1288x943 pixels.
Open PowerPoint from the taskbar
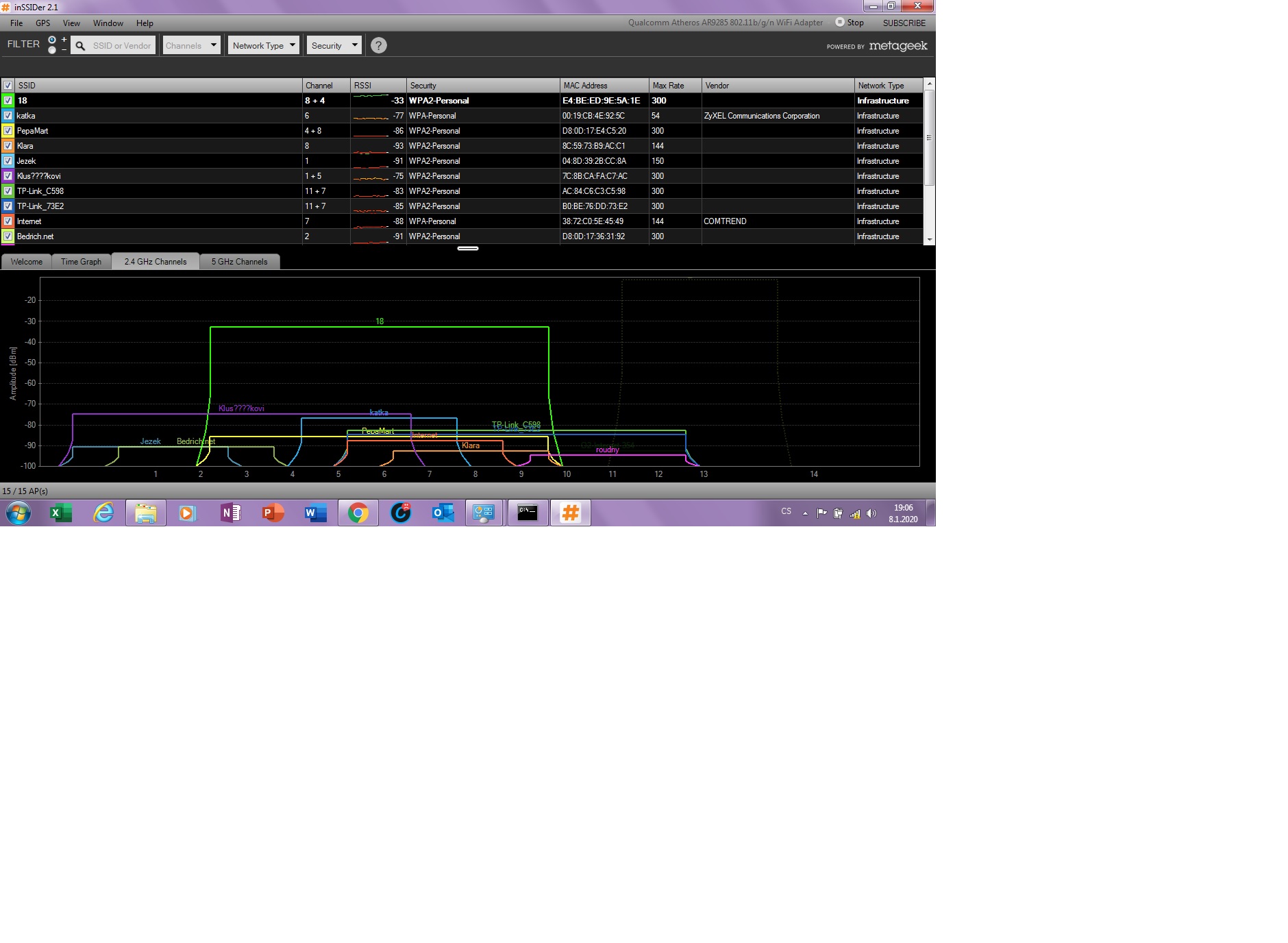coord(273,513)
